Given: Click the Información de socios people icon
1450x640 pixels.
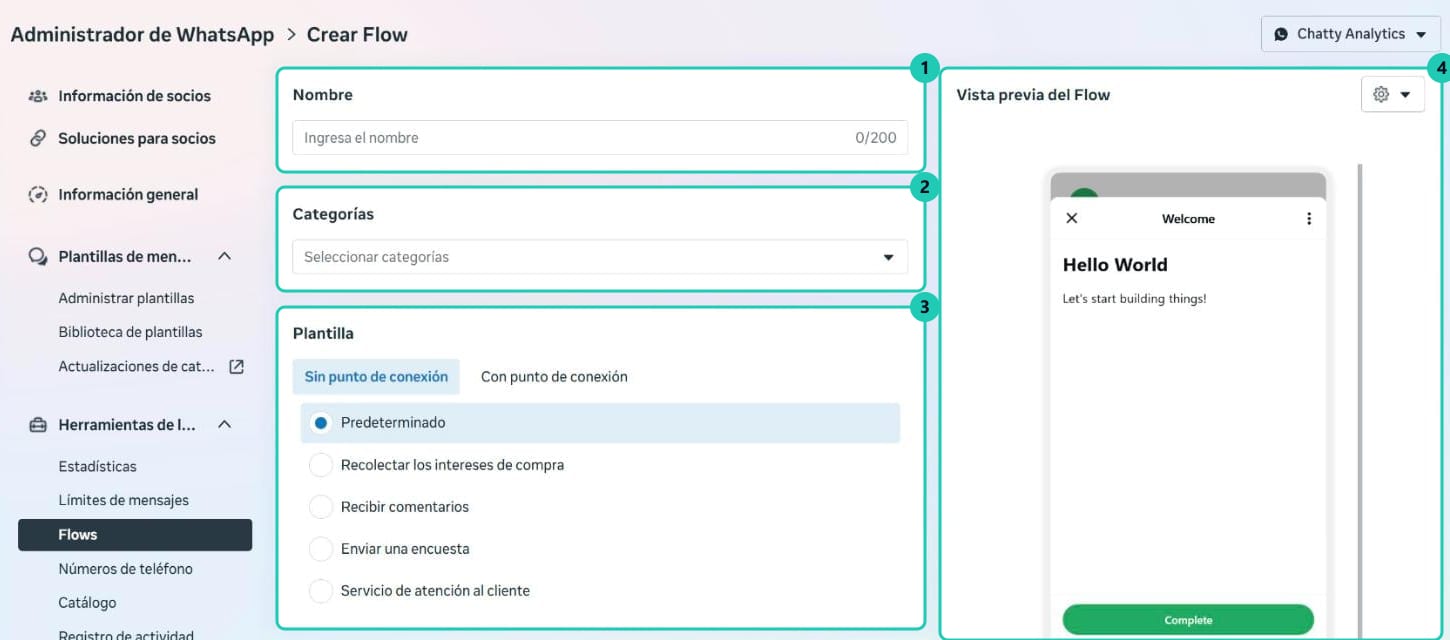Looking at the screenshot, I should tap(38, 96).
